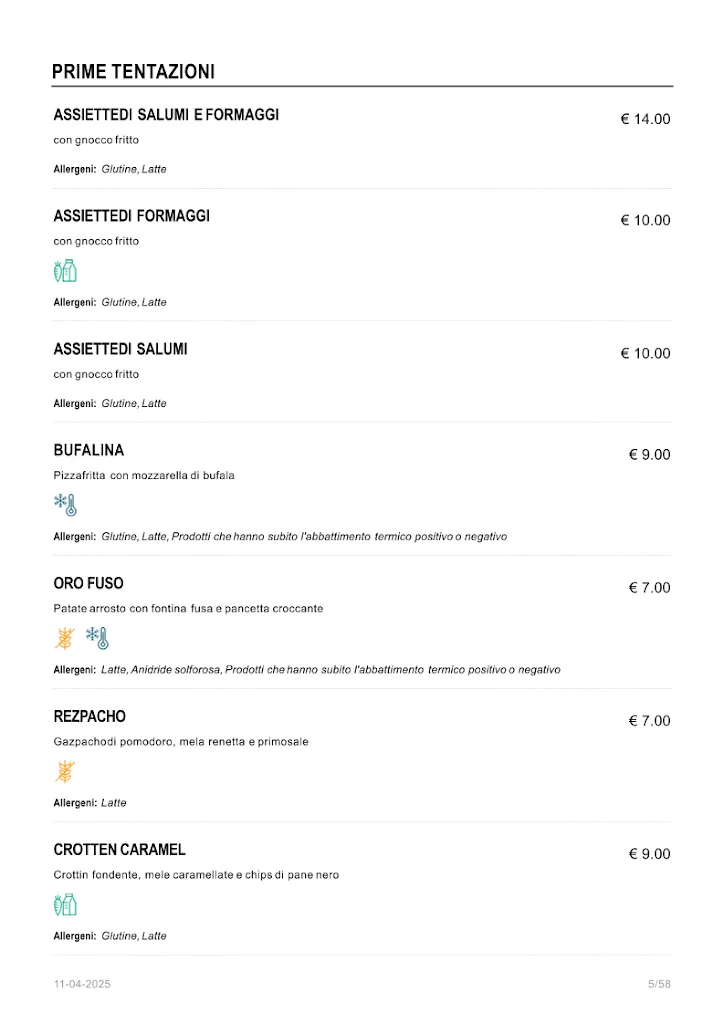
Task: Click the page number 5/58
Action: coord(659,984)
